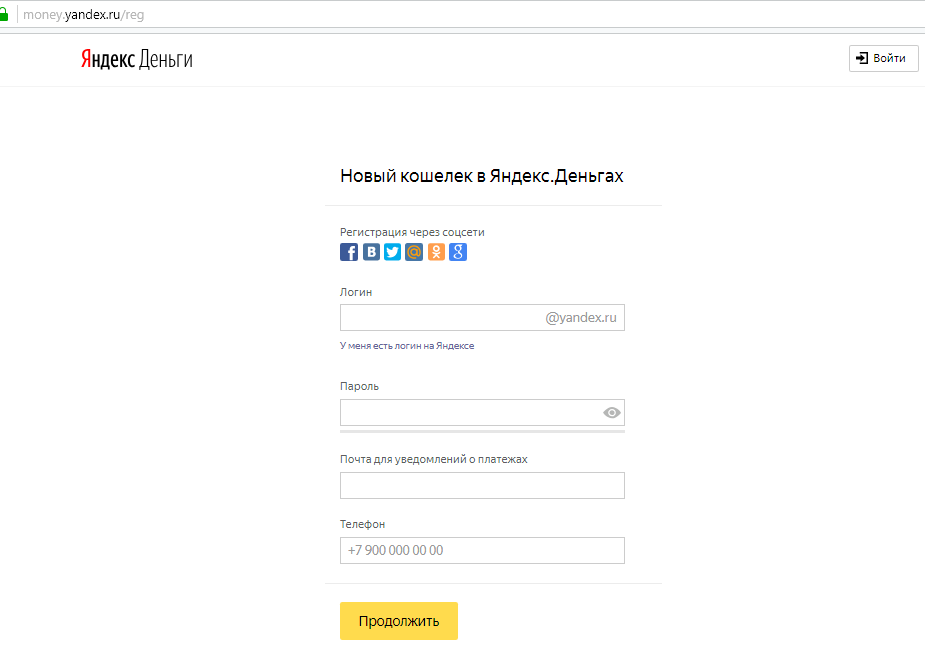Open the 'У меня есть логин на Яндексе' link

(x=407, y=346)
